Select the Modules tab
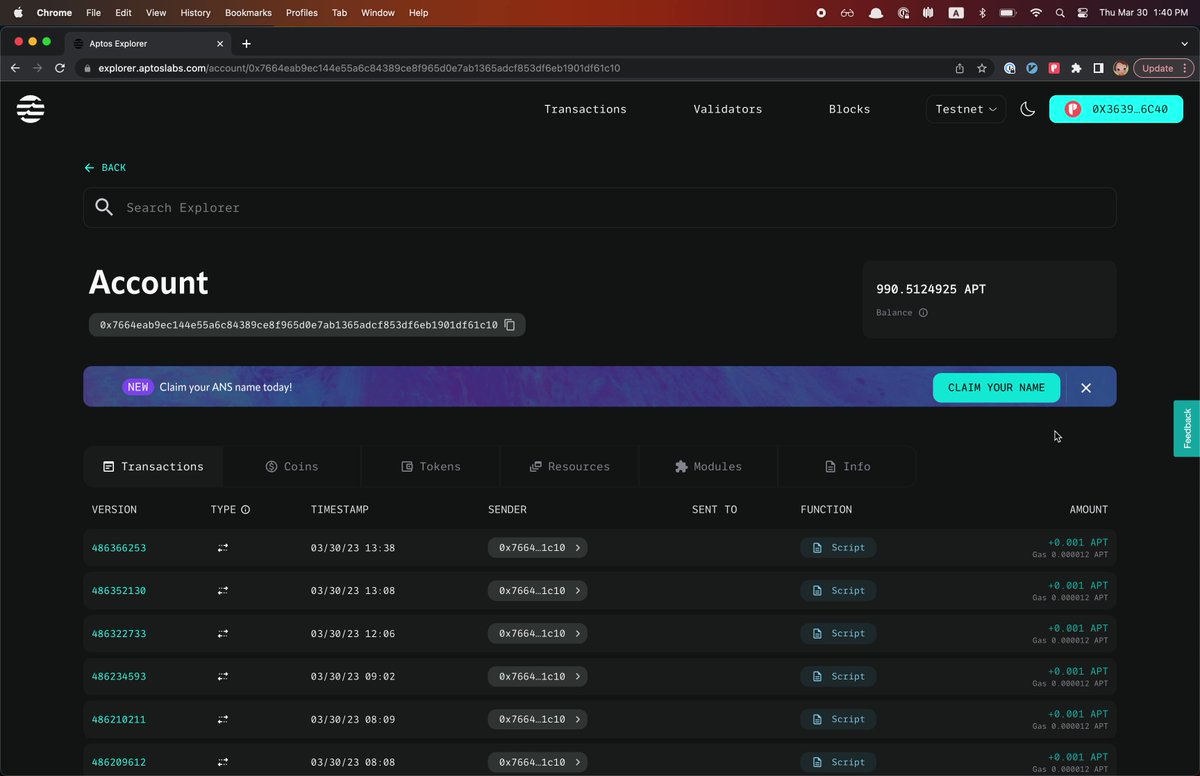 tap(708, 466)
